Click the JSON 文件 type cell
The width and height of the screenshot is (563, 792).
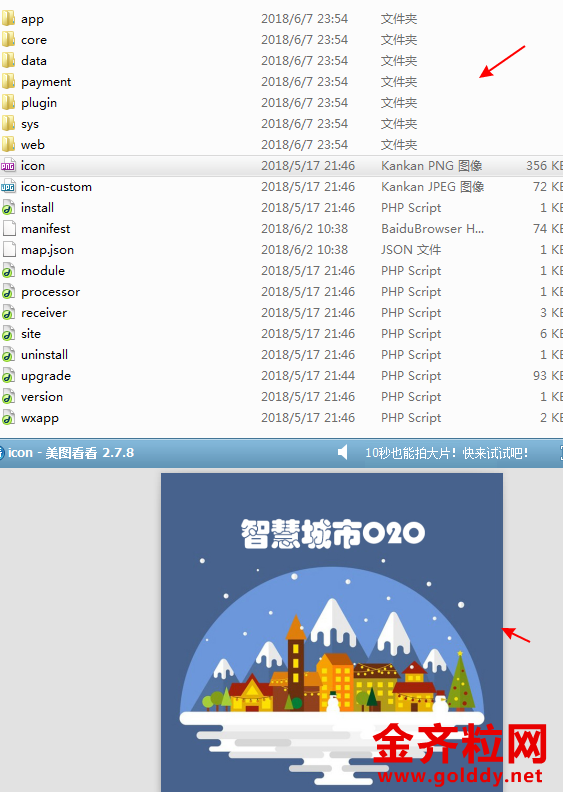(411, 250)
